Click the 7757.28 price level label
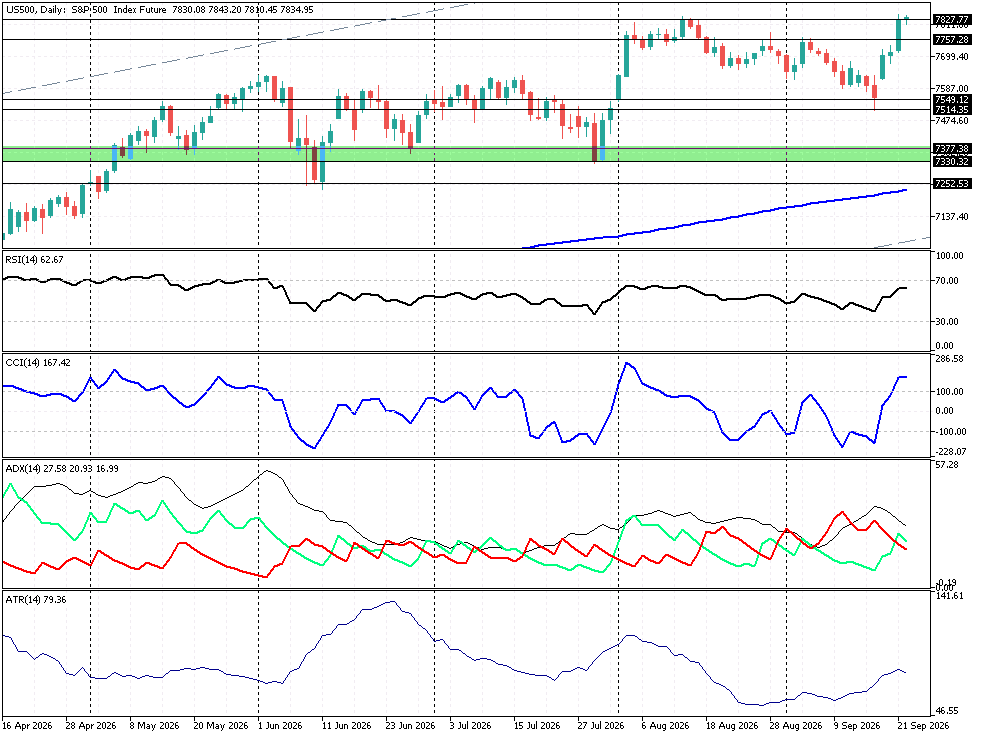The height and width of the screenshot is (737, 983). (952, 39)
